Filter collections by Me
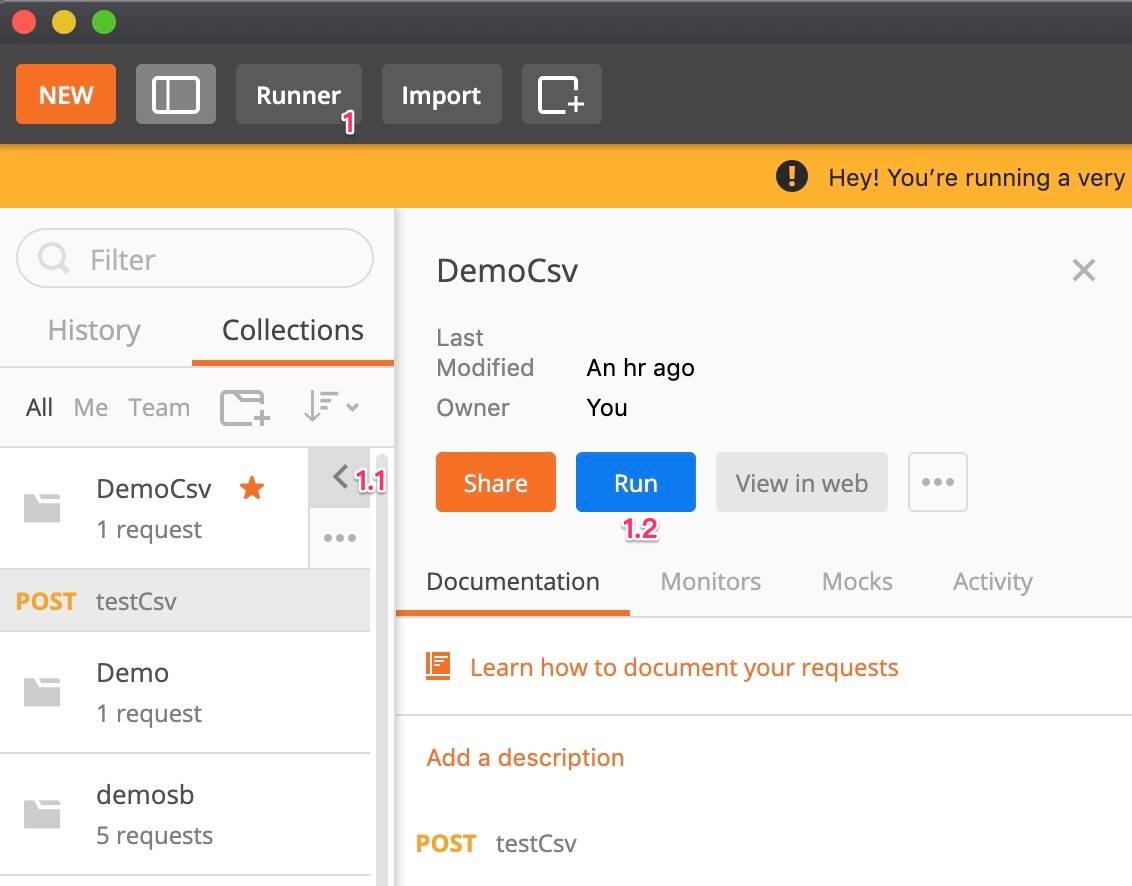1132x886 pixels. [91, 408]
